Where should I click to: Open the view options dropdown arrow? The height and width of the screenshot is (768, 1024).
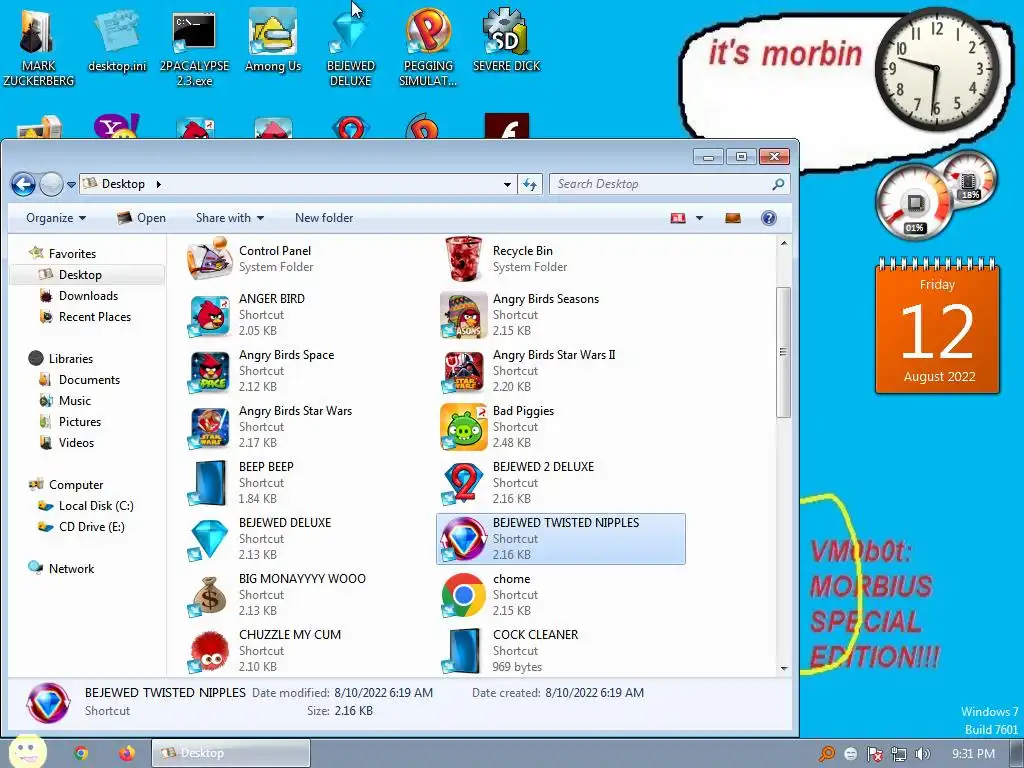(699, 218)
